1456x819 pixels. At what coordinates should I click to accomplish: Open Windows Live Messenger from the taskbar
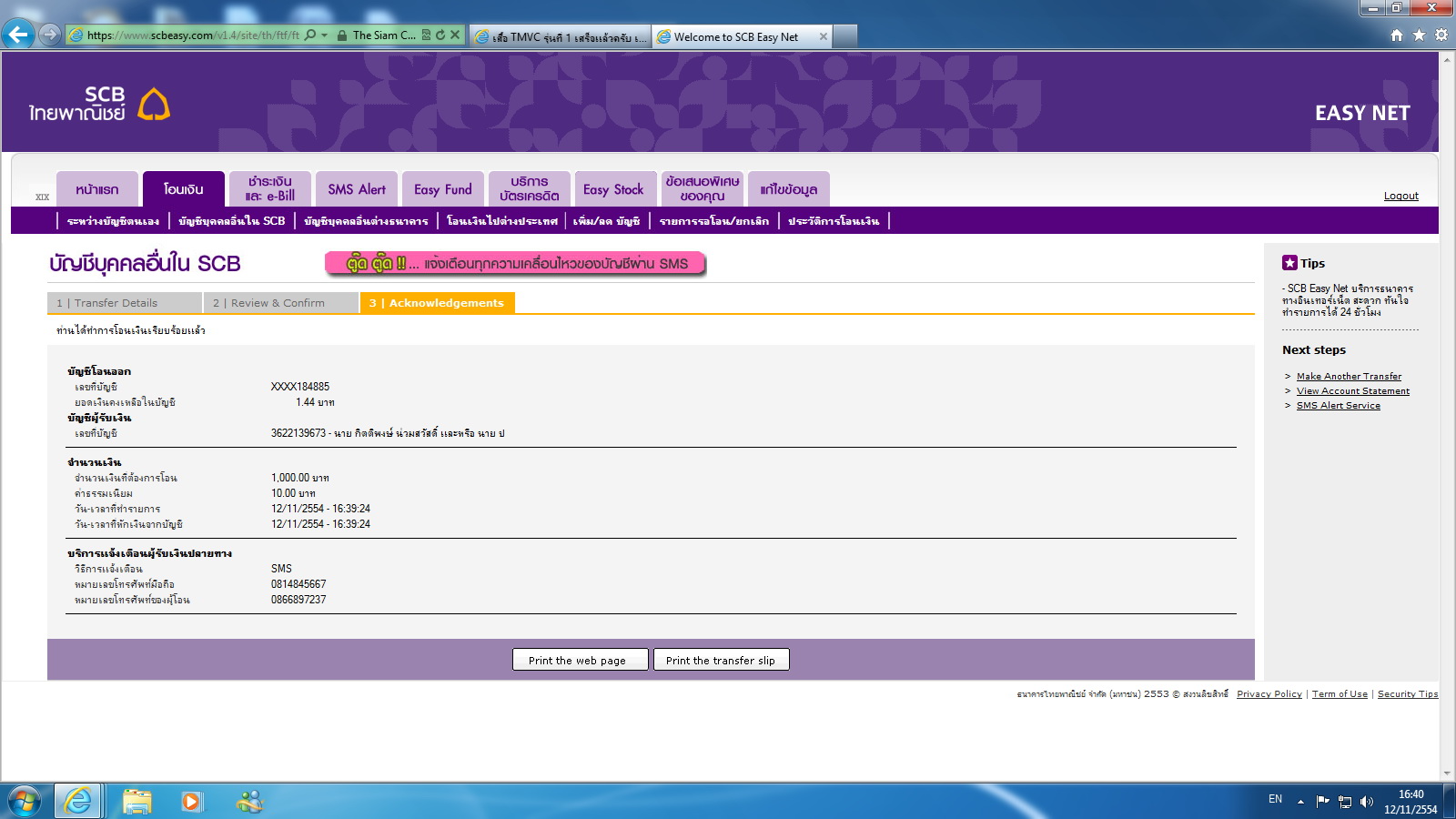click(x=249, y=801)
